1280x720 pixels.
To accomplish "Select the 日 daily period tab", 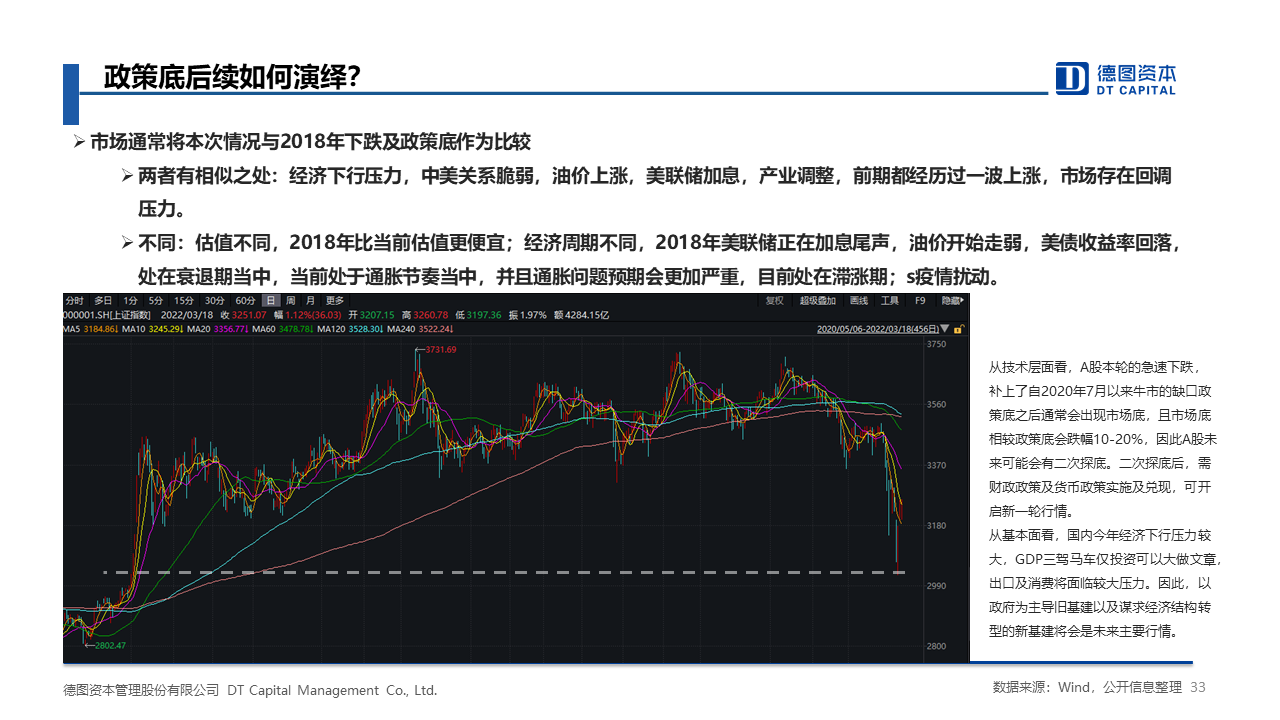I will point(271,301).
